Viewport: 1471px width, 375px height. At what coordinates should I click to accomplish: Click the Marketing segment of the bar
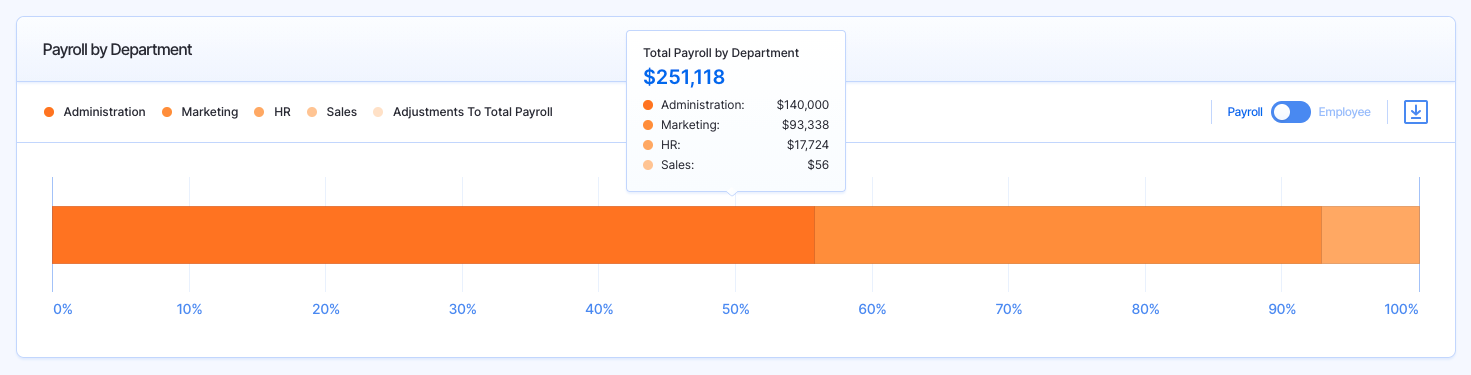(x=1068, y=235)
